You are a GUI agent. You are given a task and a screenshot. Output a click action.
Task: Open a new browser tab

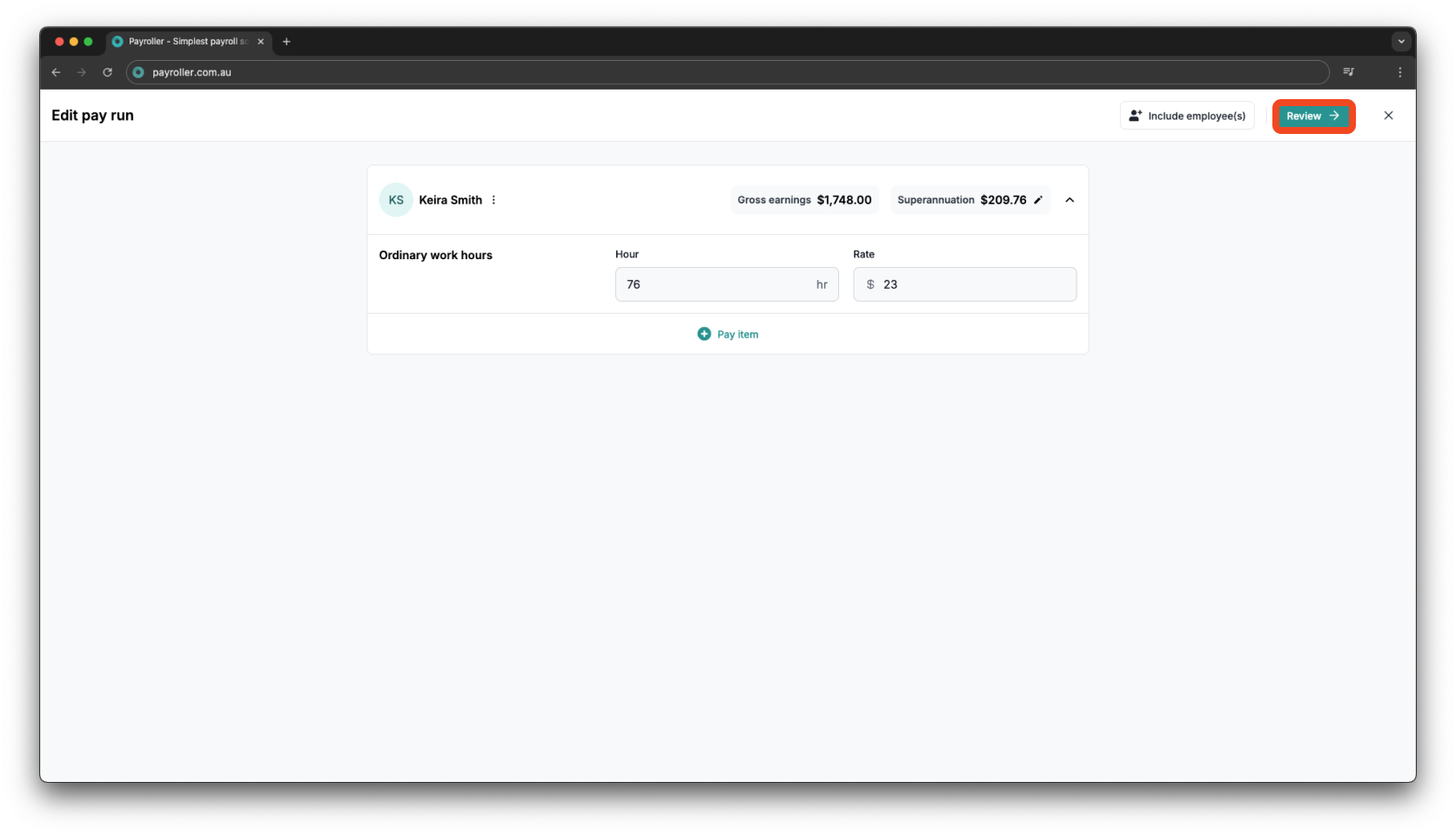pos(286,41)
